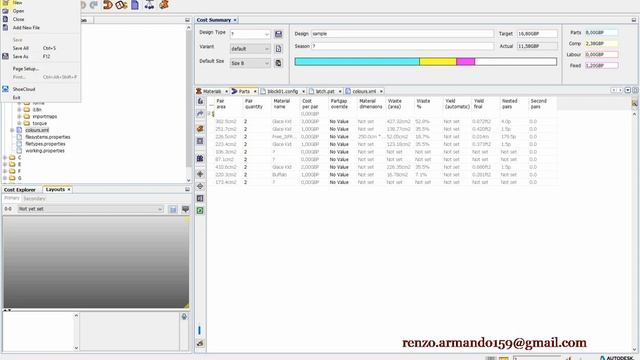Click the solid diamond icon in Parts toolbar
The image size is (640, 360).
200,174
